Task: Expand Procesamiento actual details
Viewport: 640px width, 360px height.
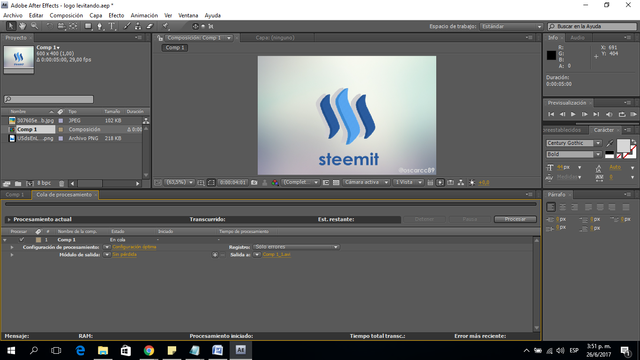Action: pyautogui.click(x=9, y=220)
